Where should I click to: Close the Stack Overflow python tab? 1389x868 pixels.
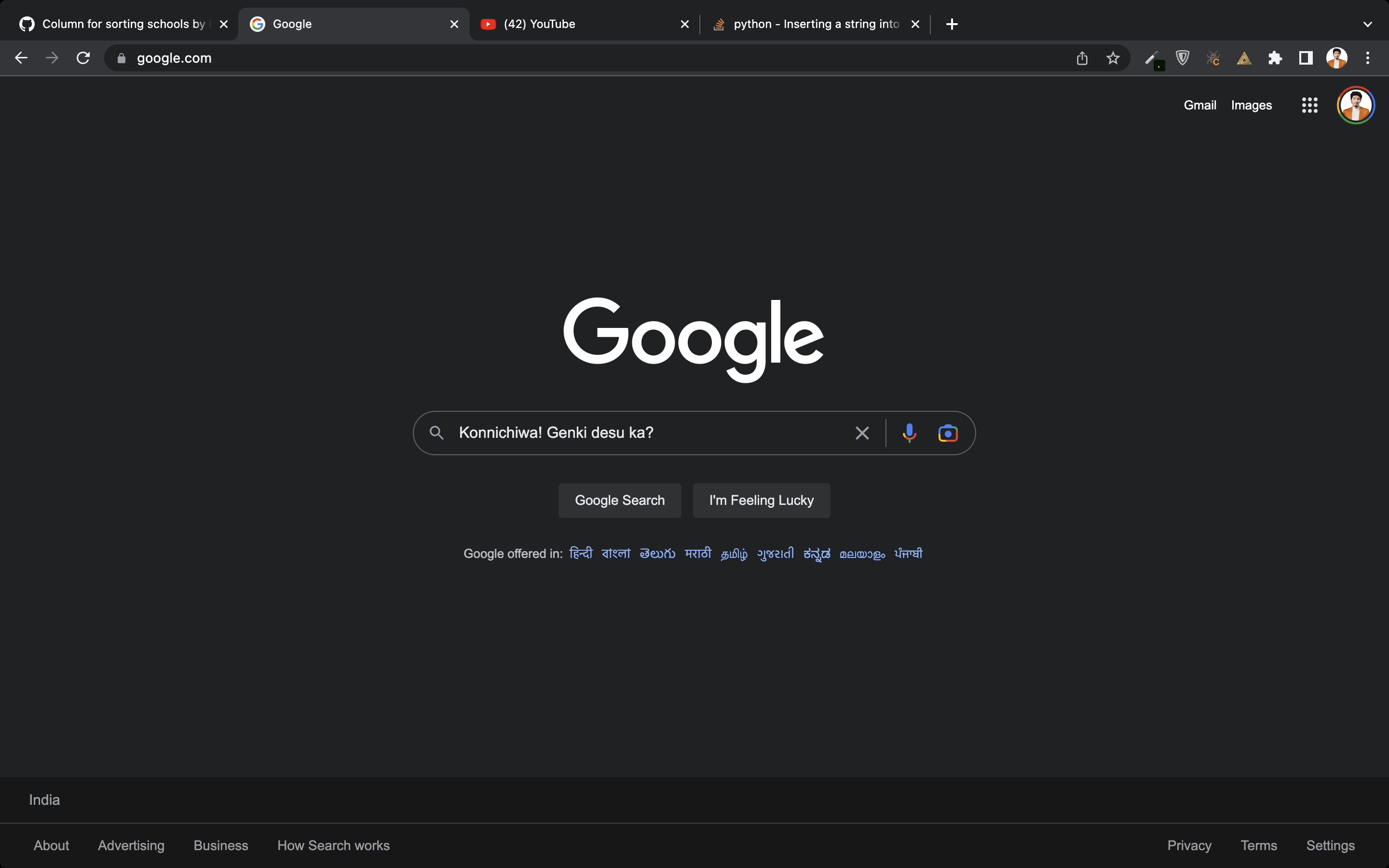[915, 24]
